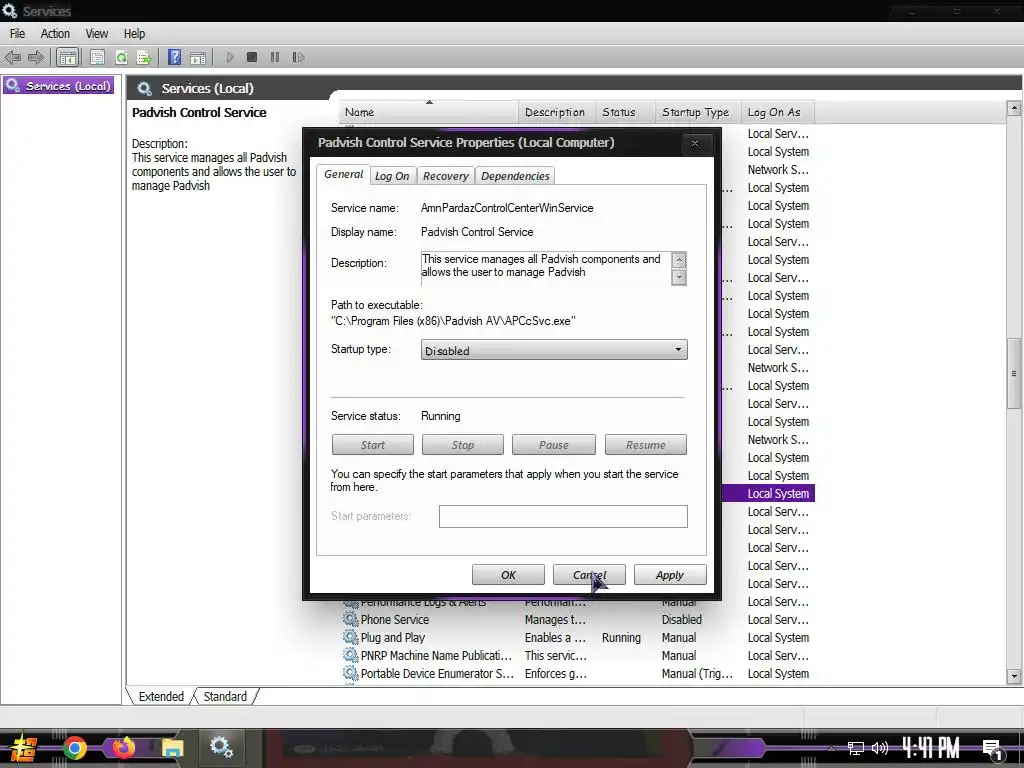The height and width of the screenshot is (768, 1024).
Task: Click the Back arrow in Services toolbar
Action: [x=12, y=57]
